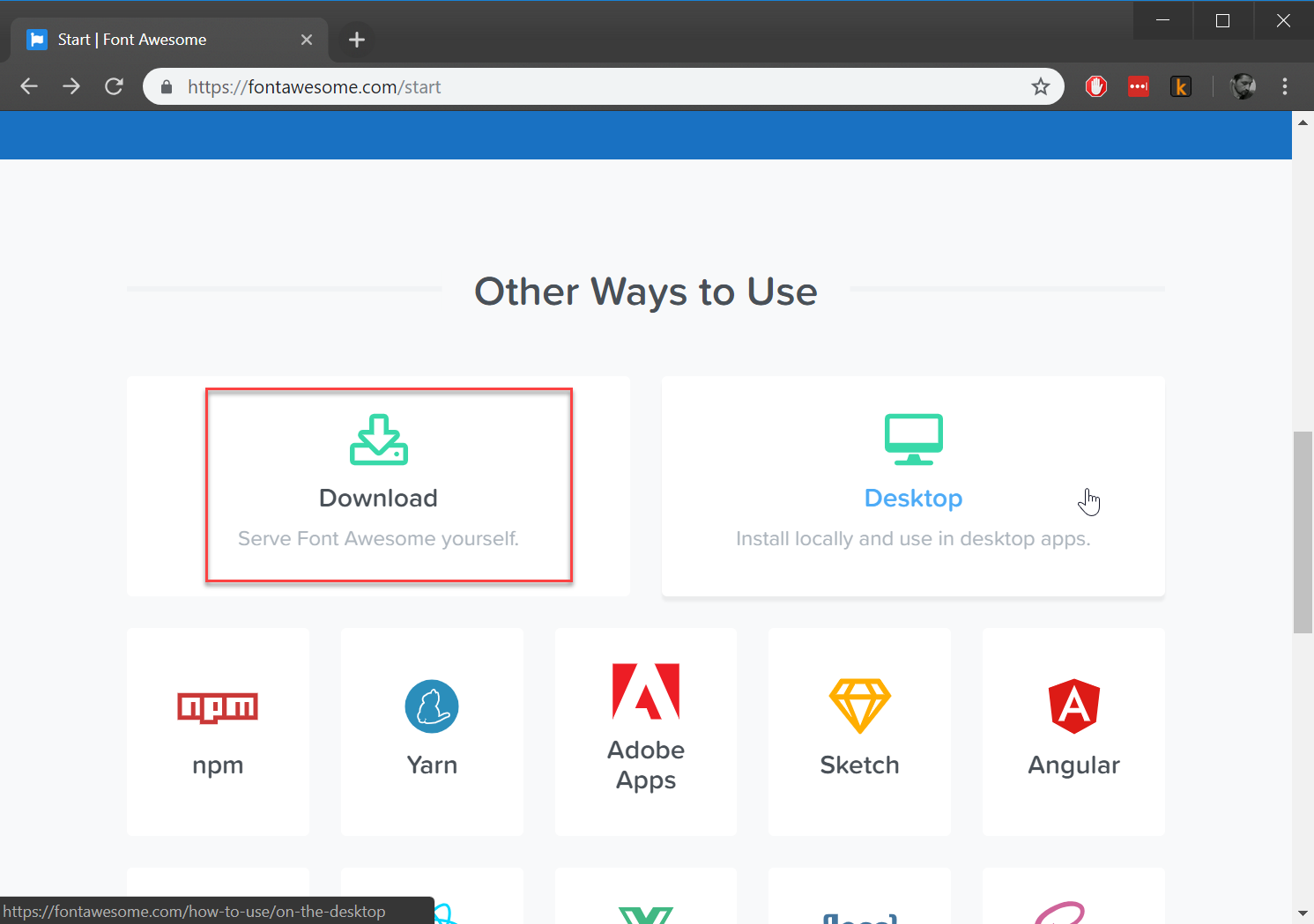Maximize the Chrome window
The width and height of the screenshot is (1314, 924).
click(1222, 20)
